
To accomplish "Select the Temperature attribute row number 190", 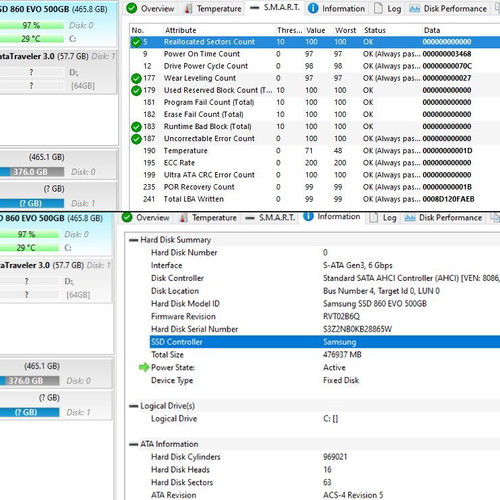I will tap(315, 151).
